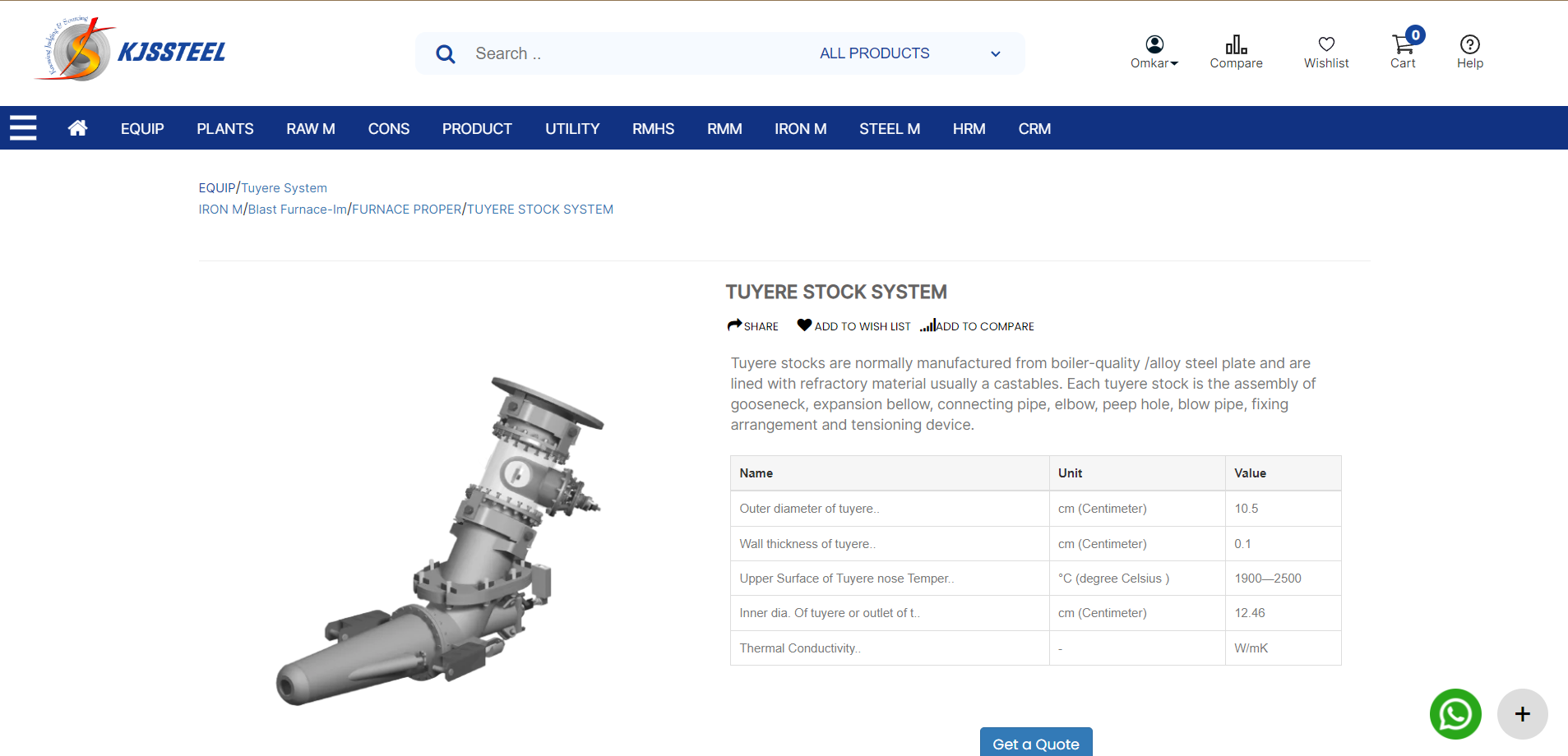Click the ADD TO WISH LIST text
This screenshot has height=756, width=1568.
click(863, 326)
